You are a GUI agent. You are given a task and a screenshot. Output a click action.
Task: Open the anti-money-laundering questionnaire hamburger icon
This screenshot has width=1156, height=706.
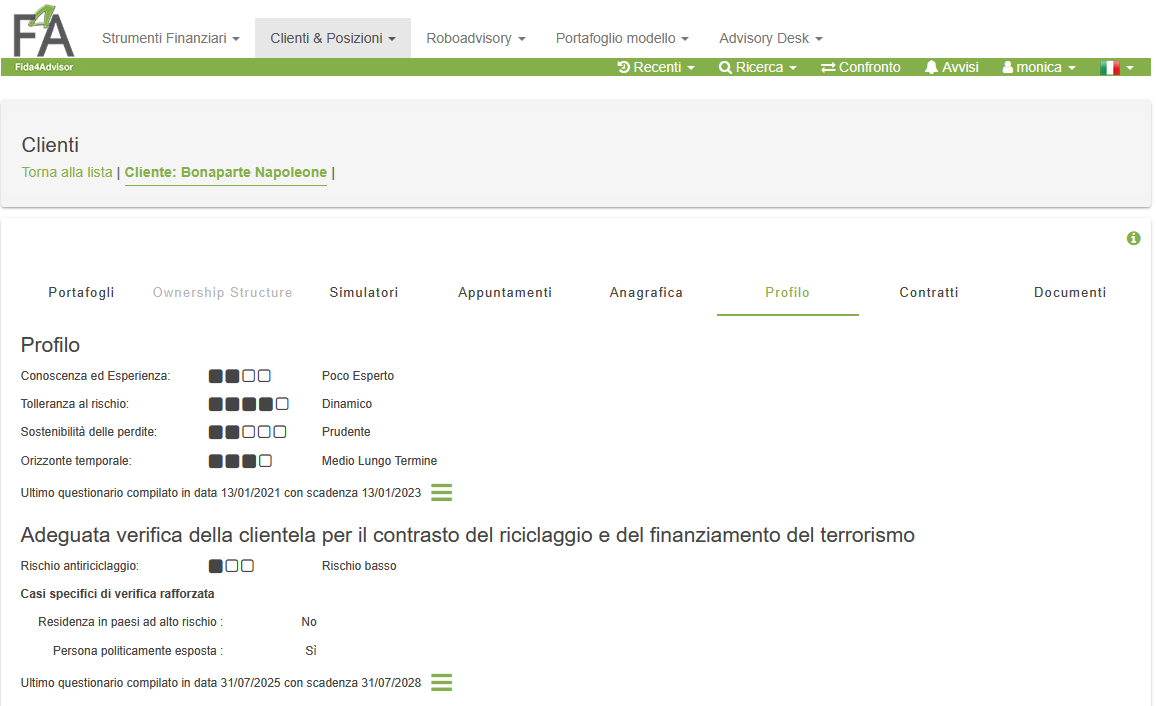(x=442, y=682)
